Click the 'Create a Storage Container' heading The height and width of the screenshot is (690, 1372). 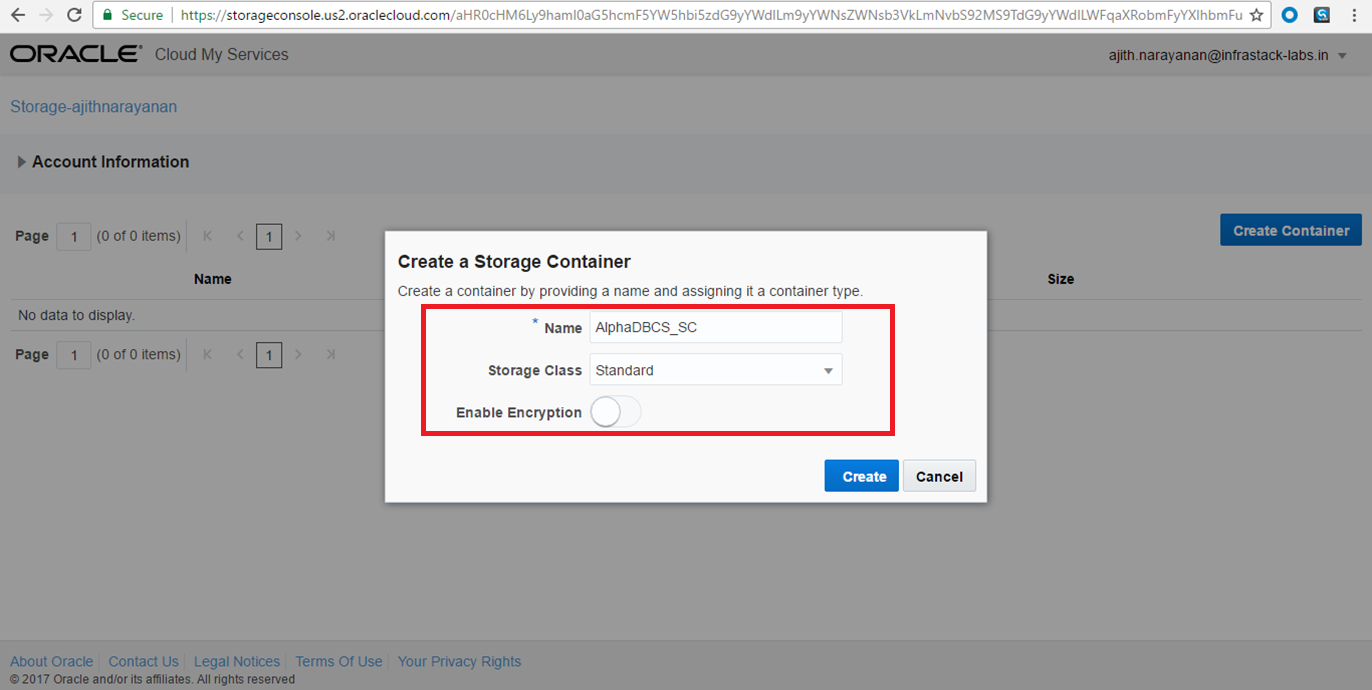pos(514,262)
